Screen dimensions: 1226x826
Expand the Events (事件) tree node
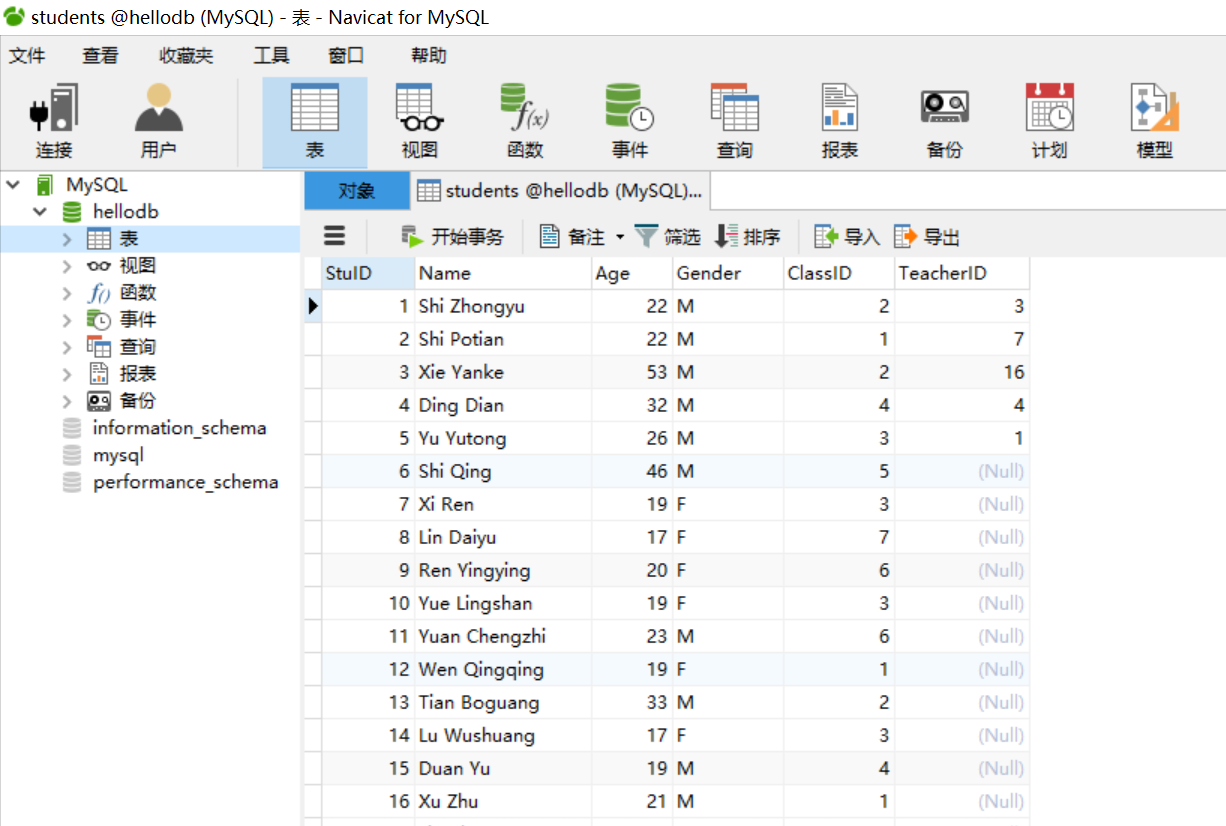point(67,320)
